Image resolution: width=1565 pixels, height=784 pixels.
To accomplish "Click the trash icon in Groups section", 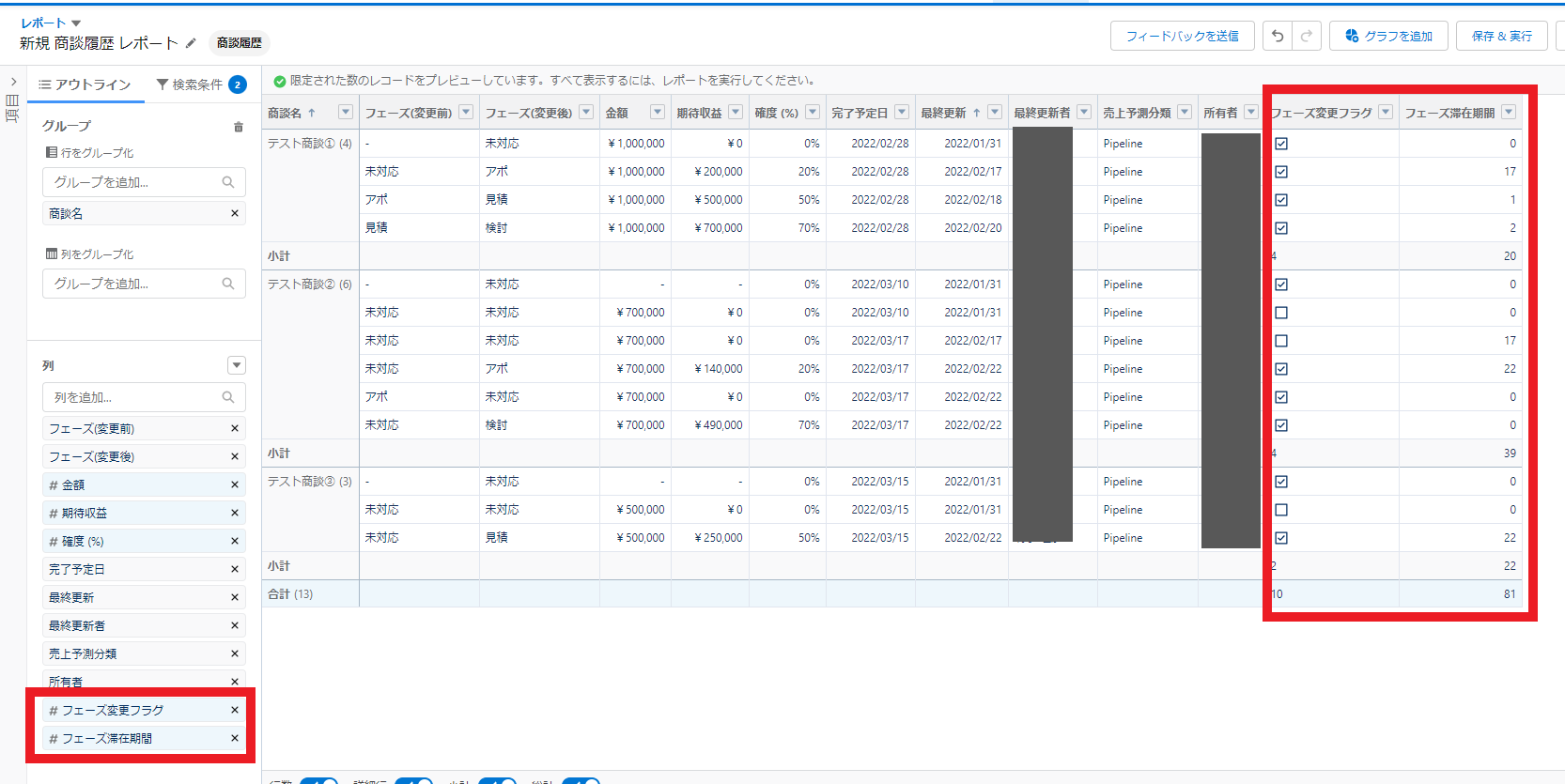I will click(x=238, y=127).
